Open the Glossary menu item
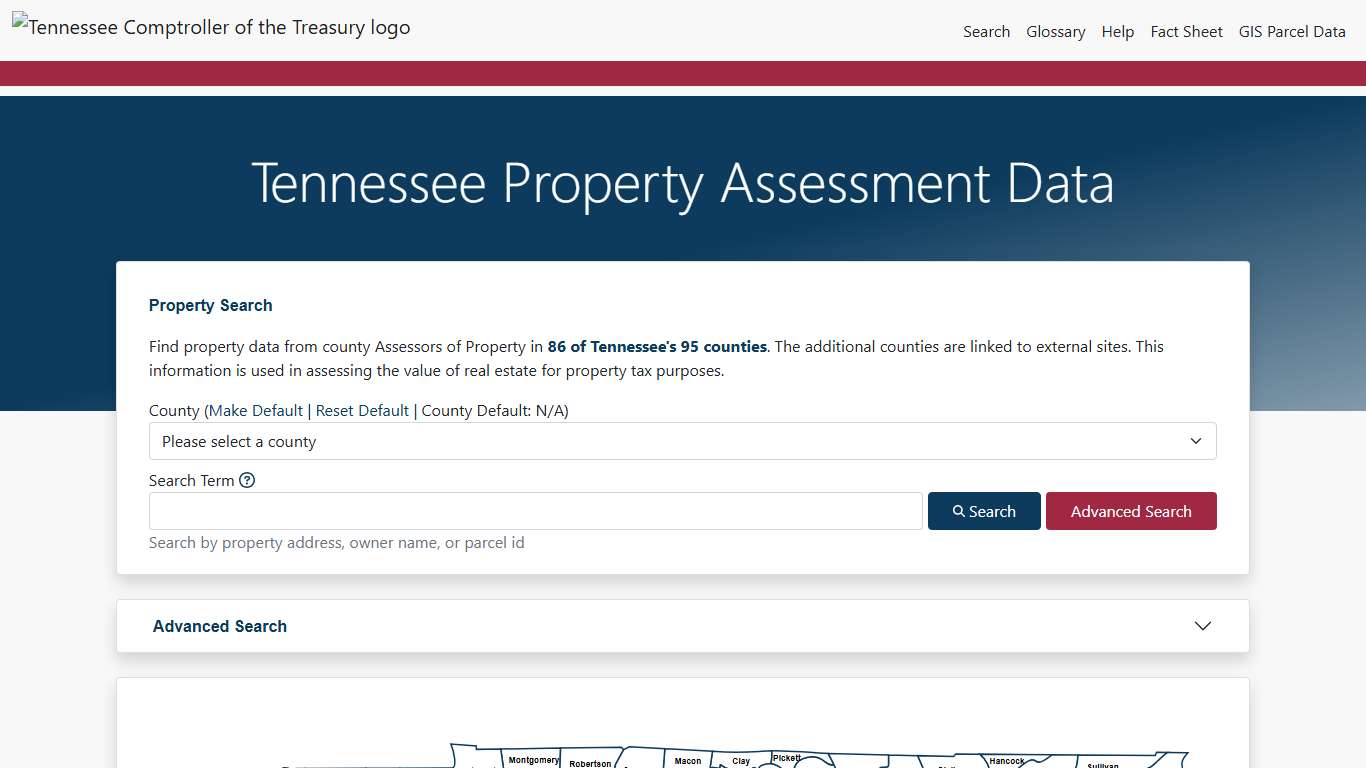This screenshot has width=1366, height=768. tap(1056, 31)
